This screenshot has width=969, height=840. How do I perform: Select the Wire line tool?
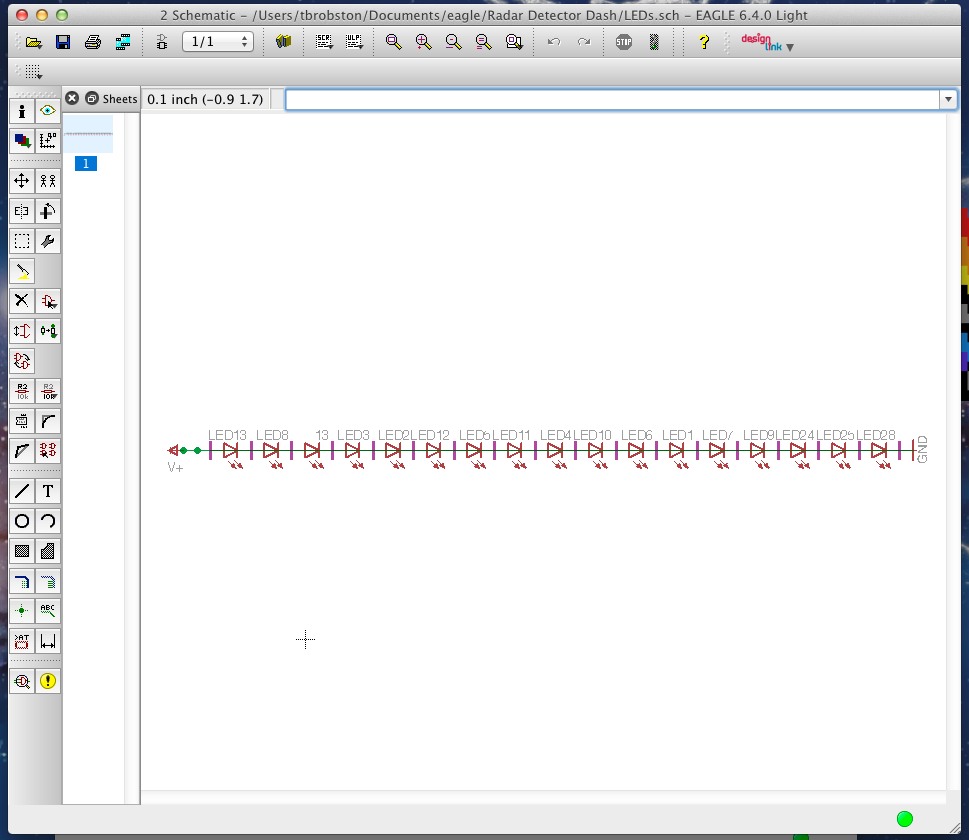pyautogui.click(x=22, y=491)
